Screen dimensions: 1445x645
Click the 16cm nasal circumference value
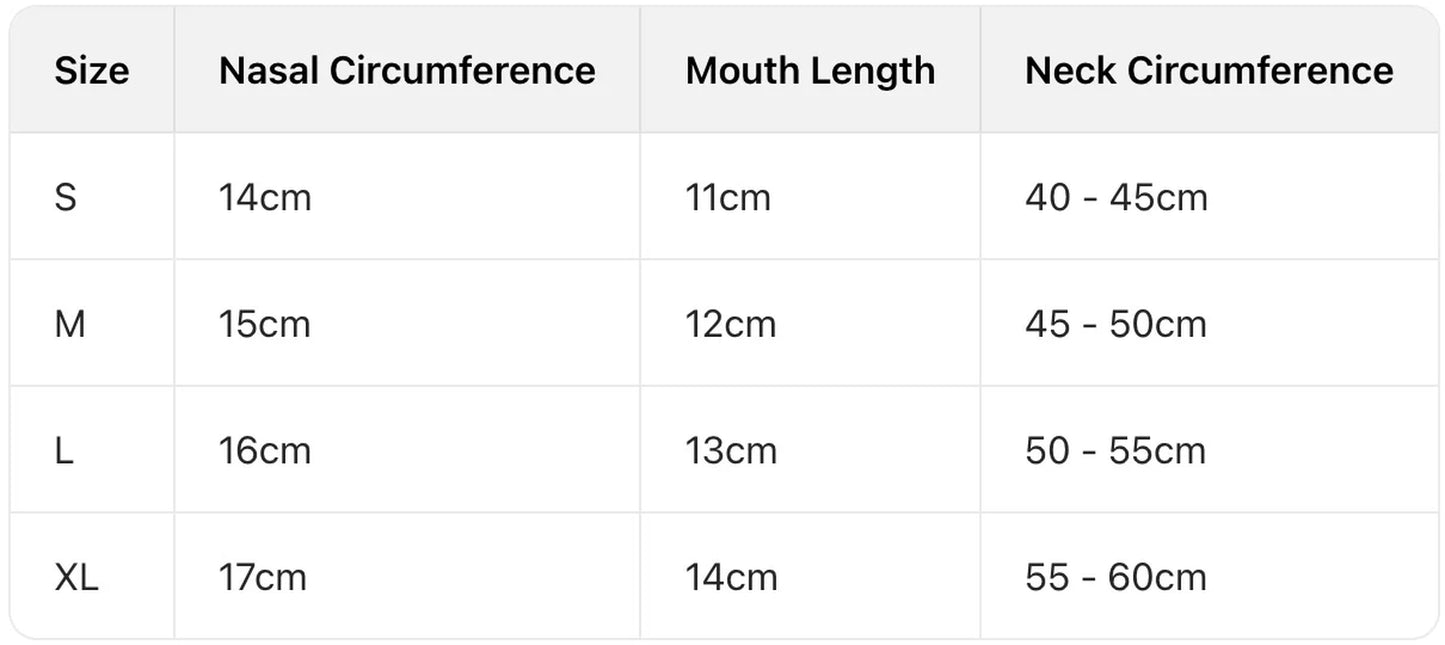265,451
